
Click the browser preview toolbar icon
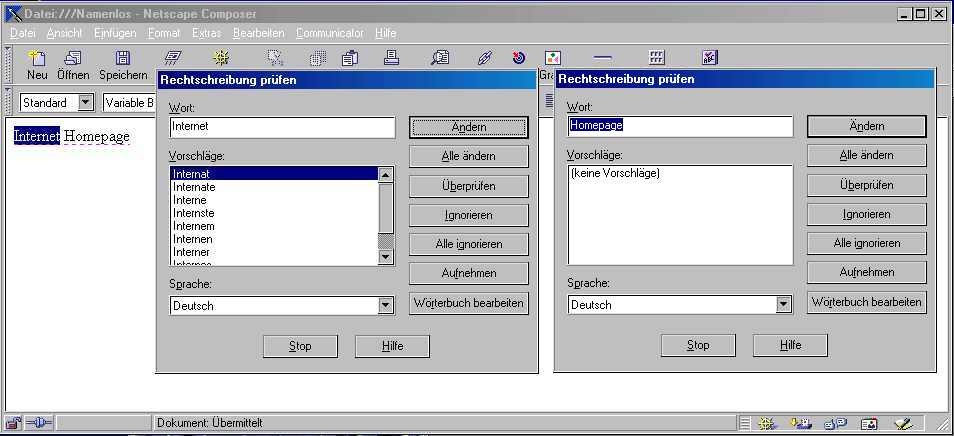click(x=221, y=58)
